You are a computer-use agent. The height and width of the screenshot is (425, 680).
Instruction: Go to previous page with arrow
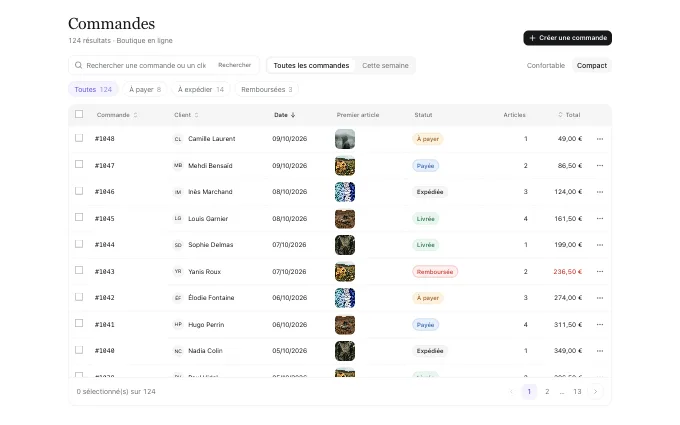[x=511, y=392]
